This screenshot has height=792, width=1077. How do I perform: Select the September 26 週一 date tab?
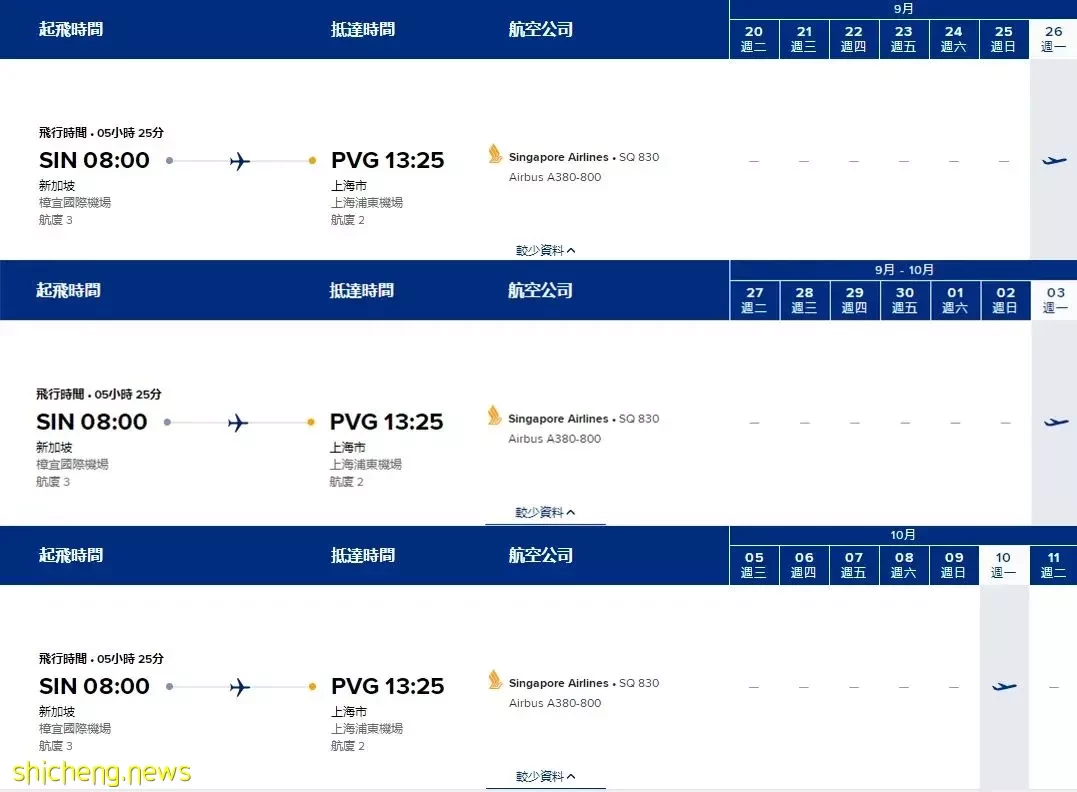[1053, 38]
